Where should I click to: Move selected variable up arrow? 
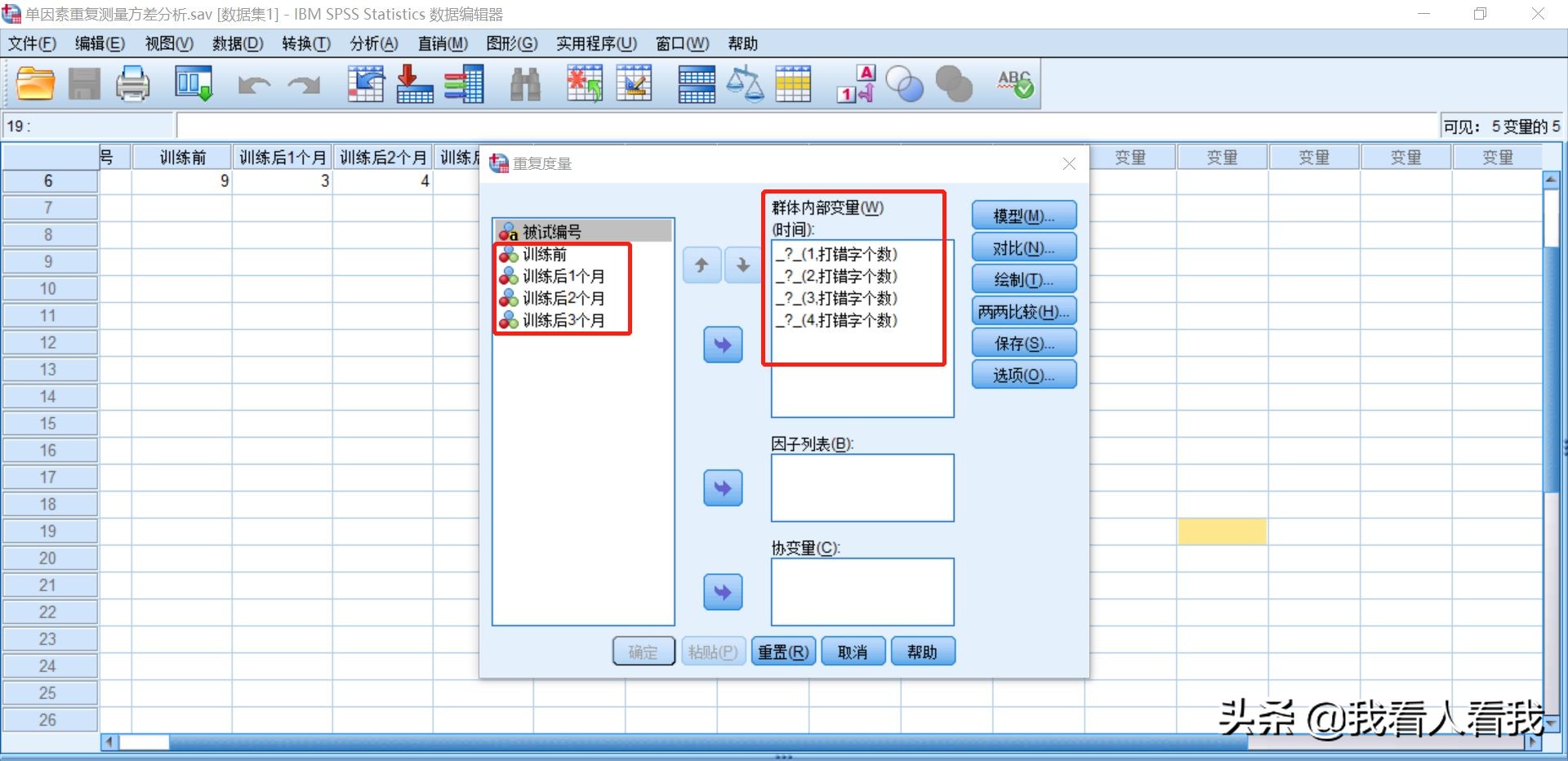point(702,266)
